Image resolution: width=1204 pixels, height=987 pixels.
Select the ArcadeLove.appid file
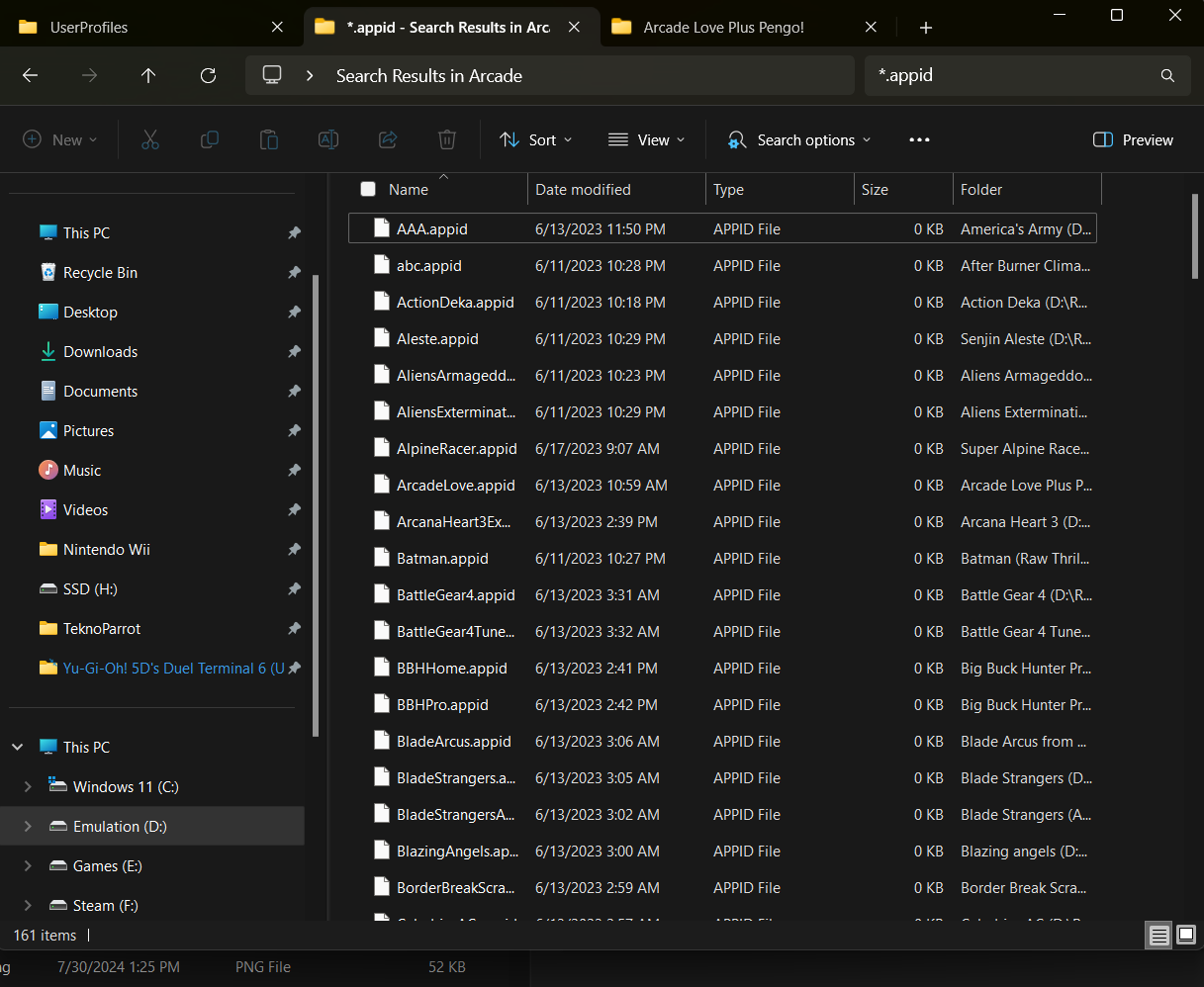(722, 485)
